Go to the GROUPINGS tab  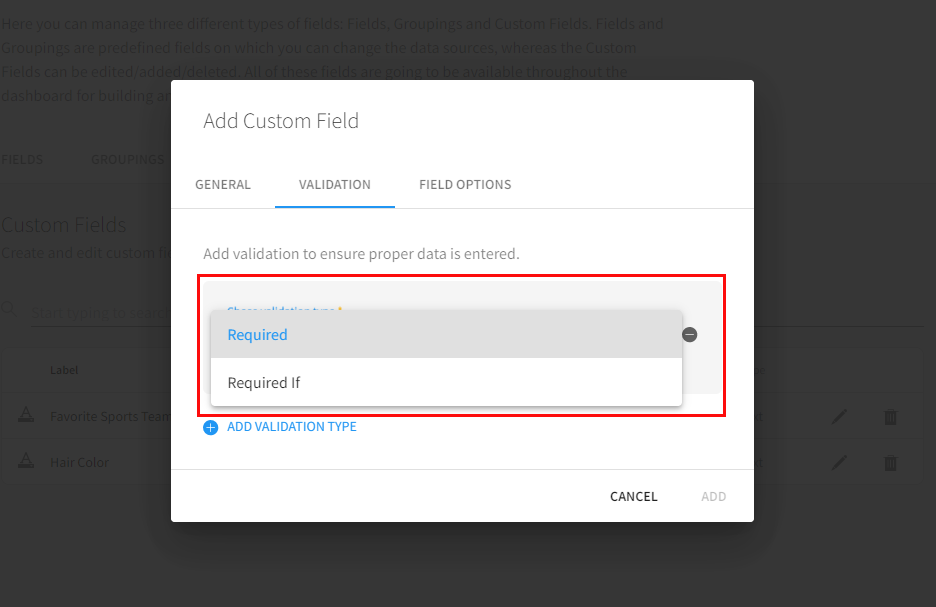[x=127, y=160]
